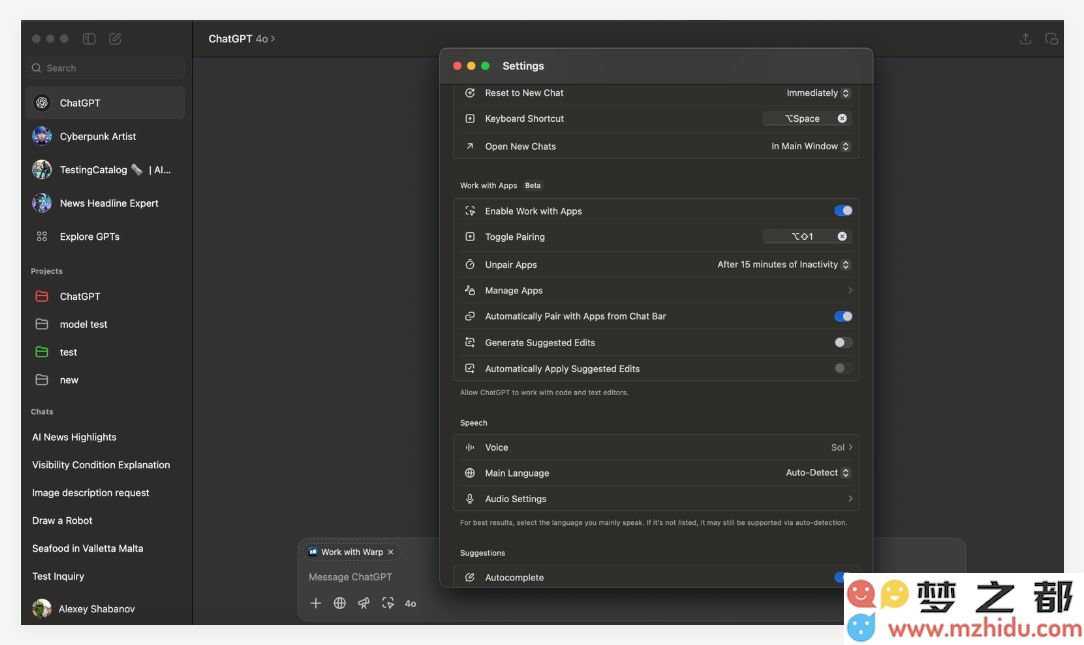This screenshot has height=645, width=1084.
Task: Click the Cyberpunk Artist GPT avatar
Action: point(41,136)
